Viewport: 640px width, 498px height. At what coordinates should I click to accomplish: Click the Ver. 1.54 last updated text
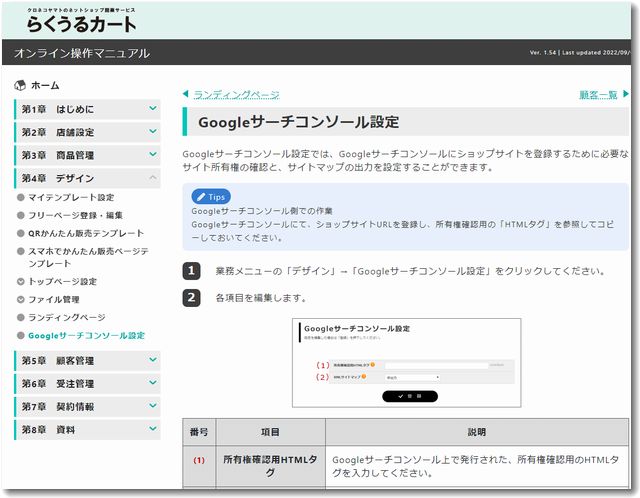click(580, 53)
